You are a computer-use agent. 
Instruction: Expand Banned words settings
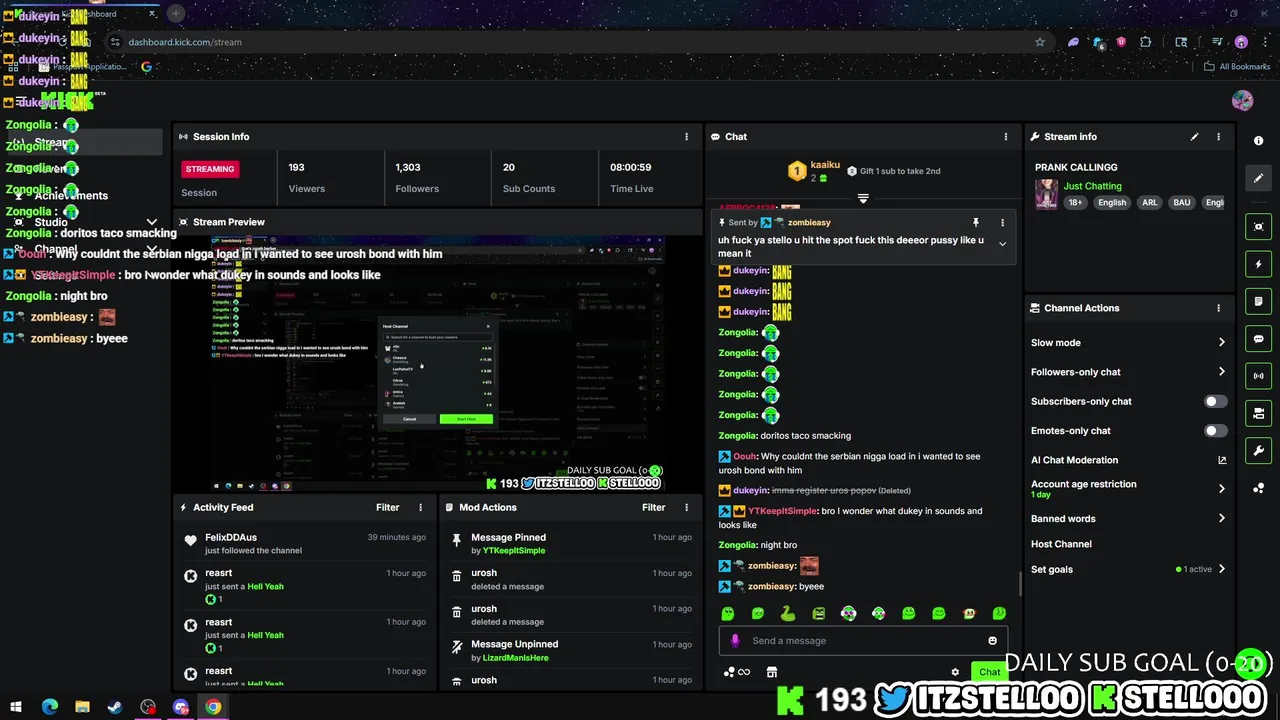click(x=1221, y=518)
